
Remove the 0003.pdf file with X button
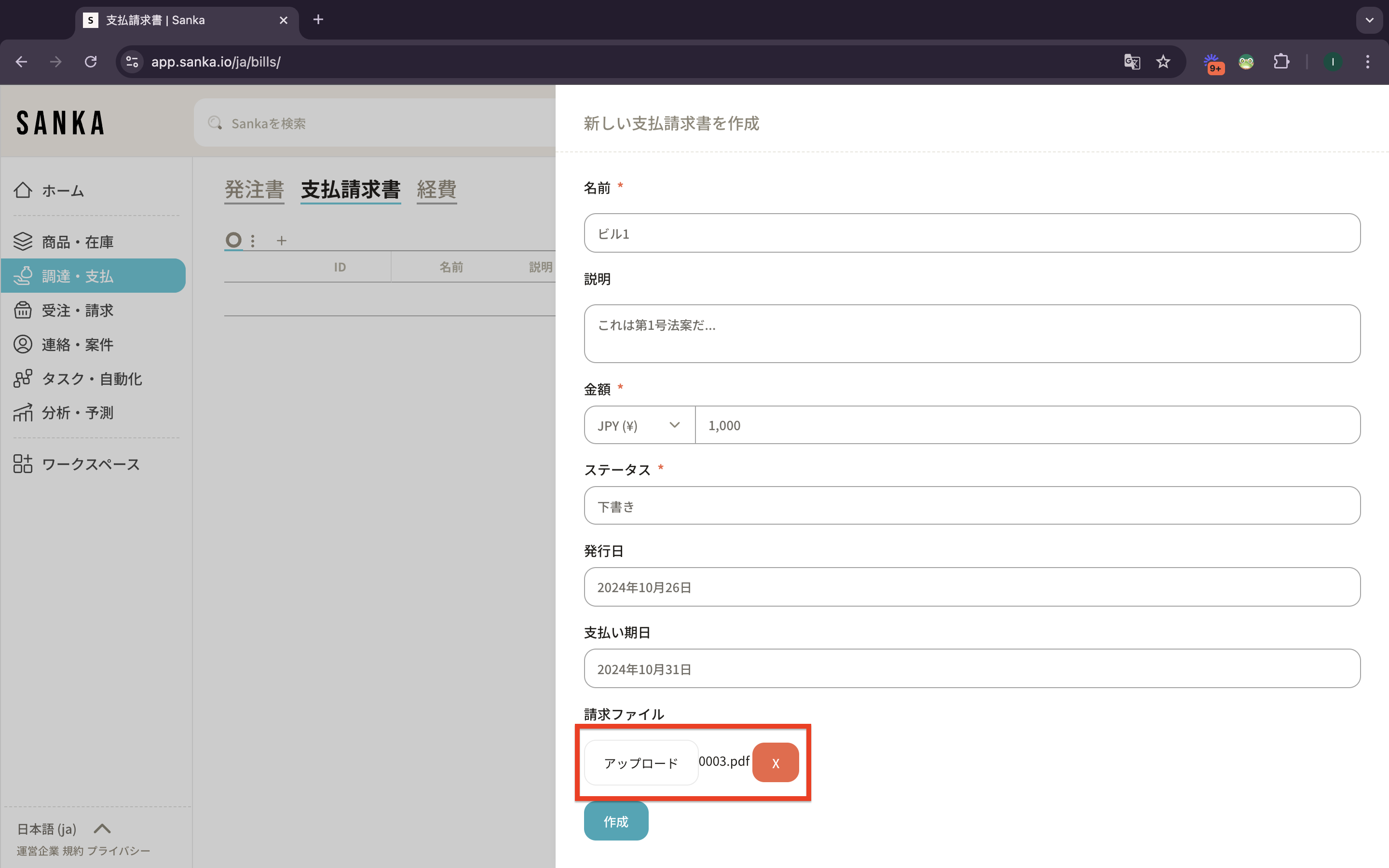pos(775,763)
